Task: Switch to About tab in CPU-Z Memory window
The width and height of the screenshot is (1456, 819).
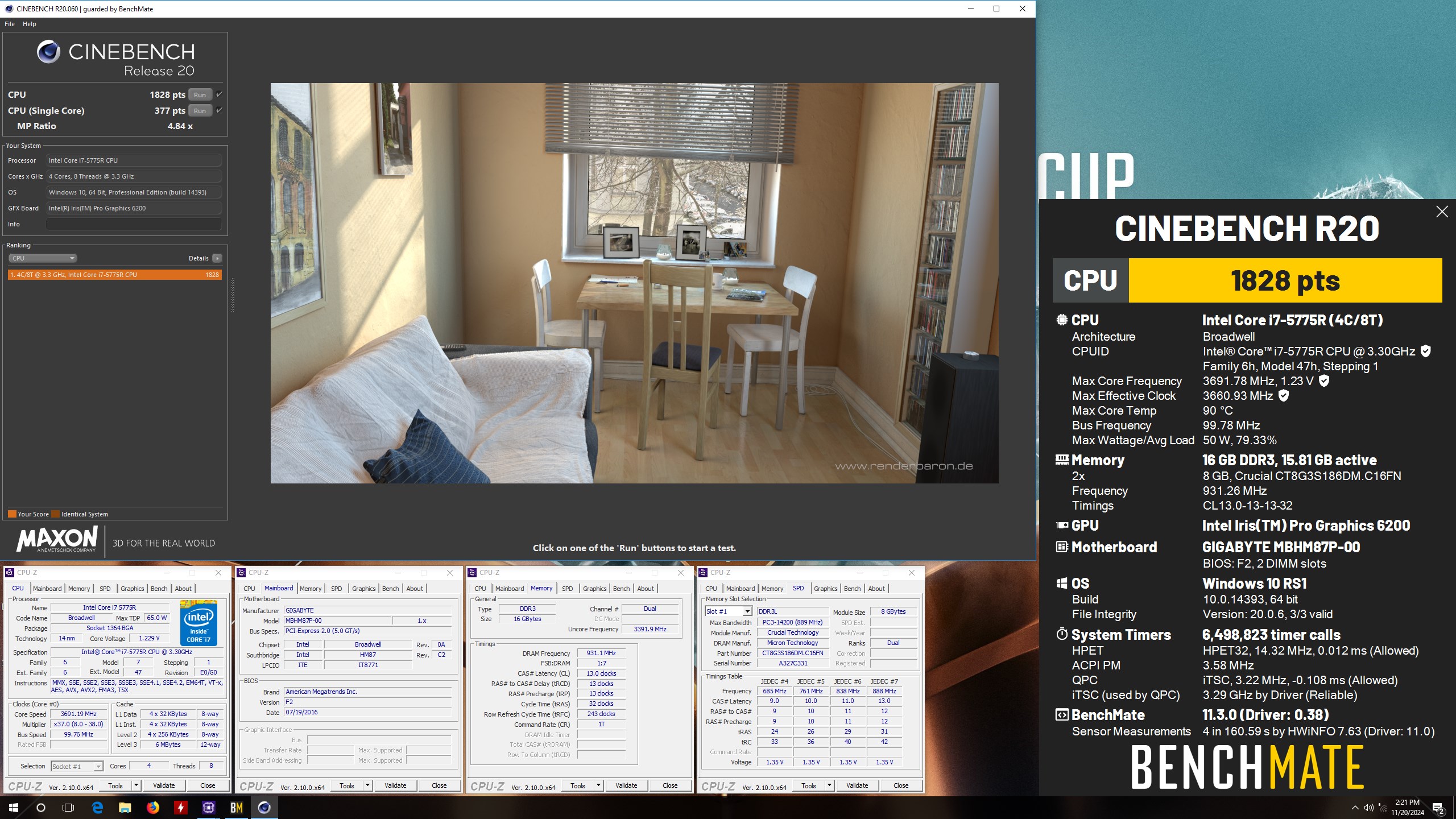Action: pos(646,589)
